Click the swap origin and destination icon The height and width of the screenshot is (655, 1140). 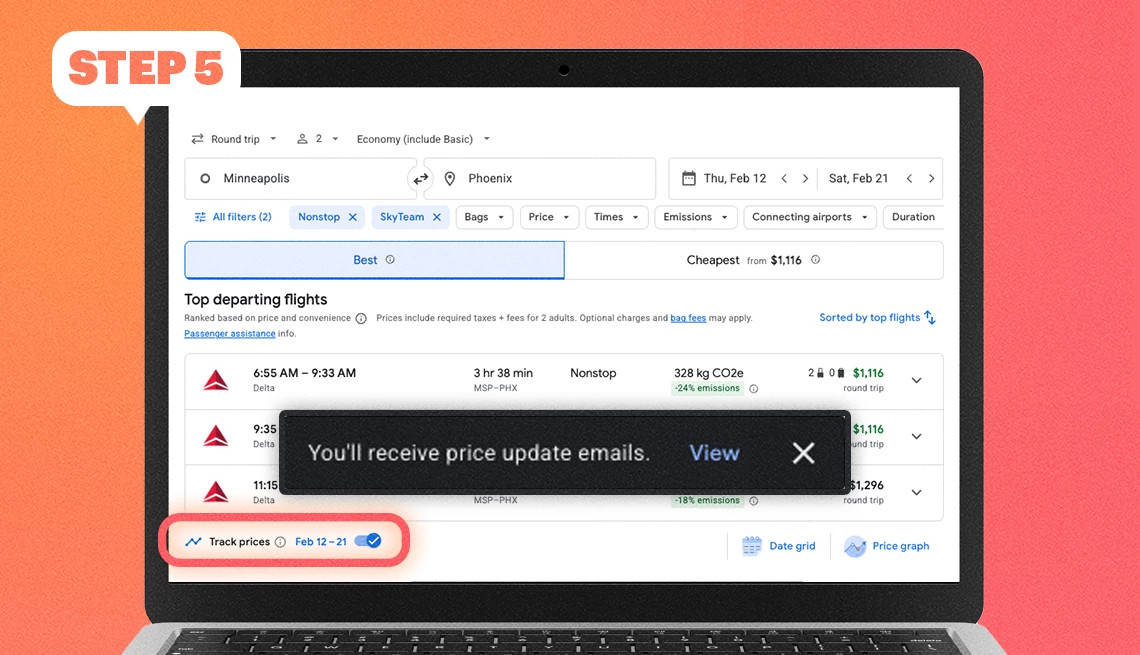419,177
